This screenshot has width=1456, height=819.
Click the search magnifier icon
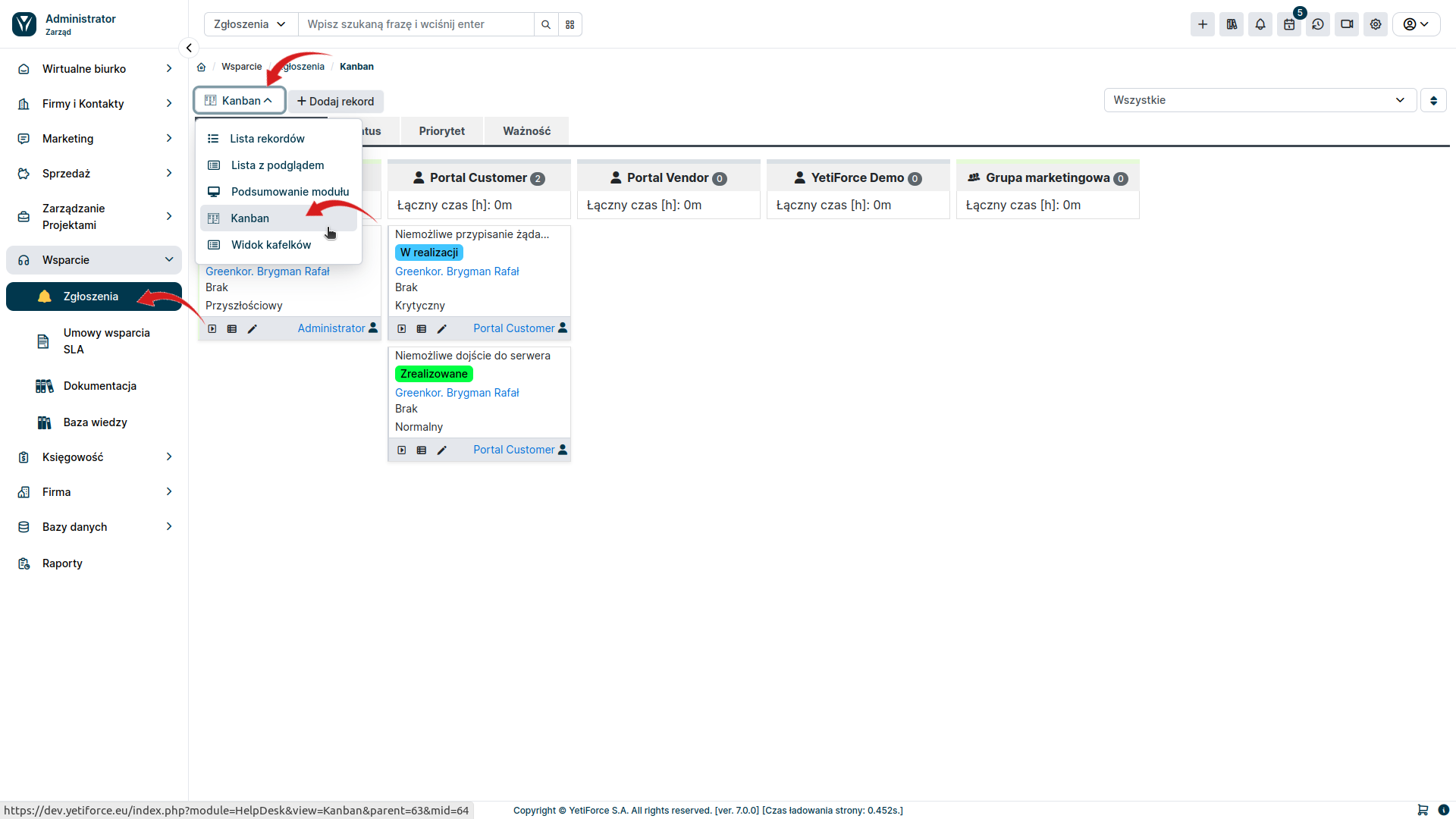point(546,24)
